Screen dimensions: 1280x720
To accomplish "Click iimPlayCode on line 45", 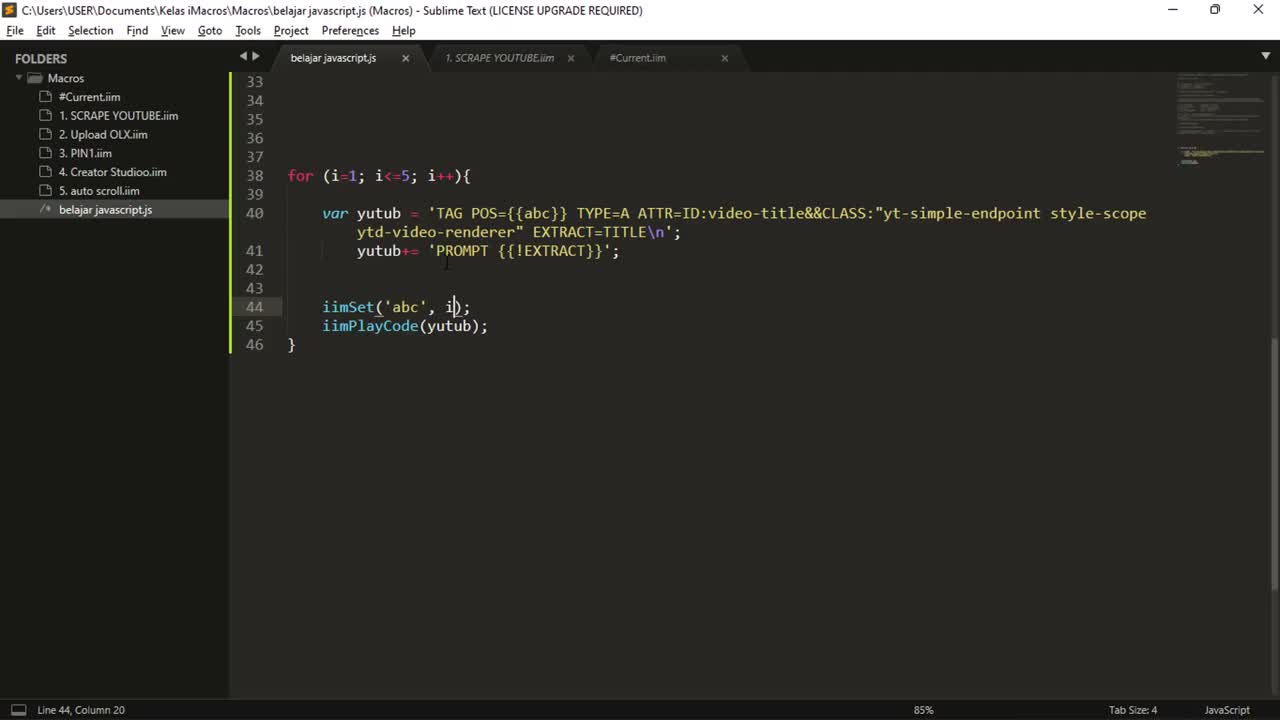I will pyautogui.click(x=370, y=326).
